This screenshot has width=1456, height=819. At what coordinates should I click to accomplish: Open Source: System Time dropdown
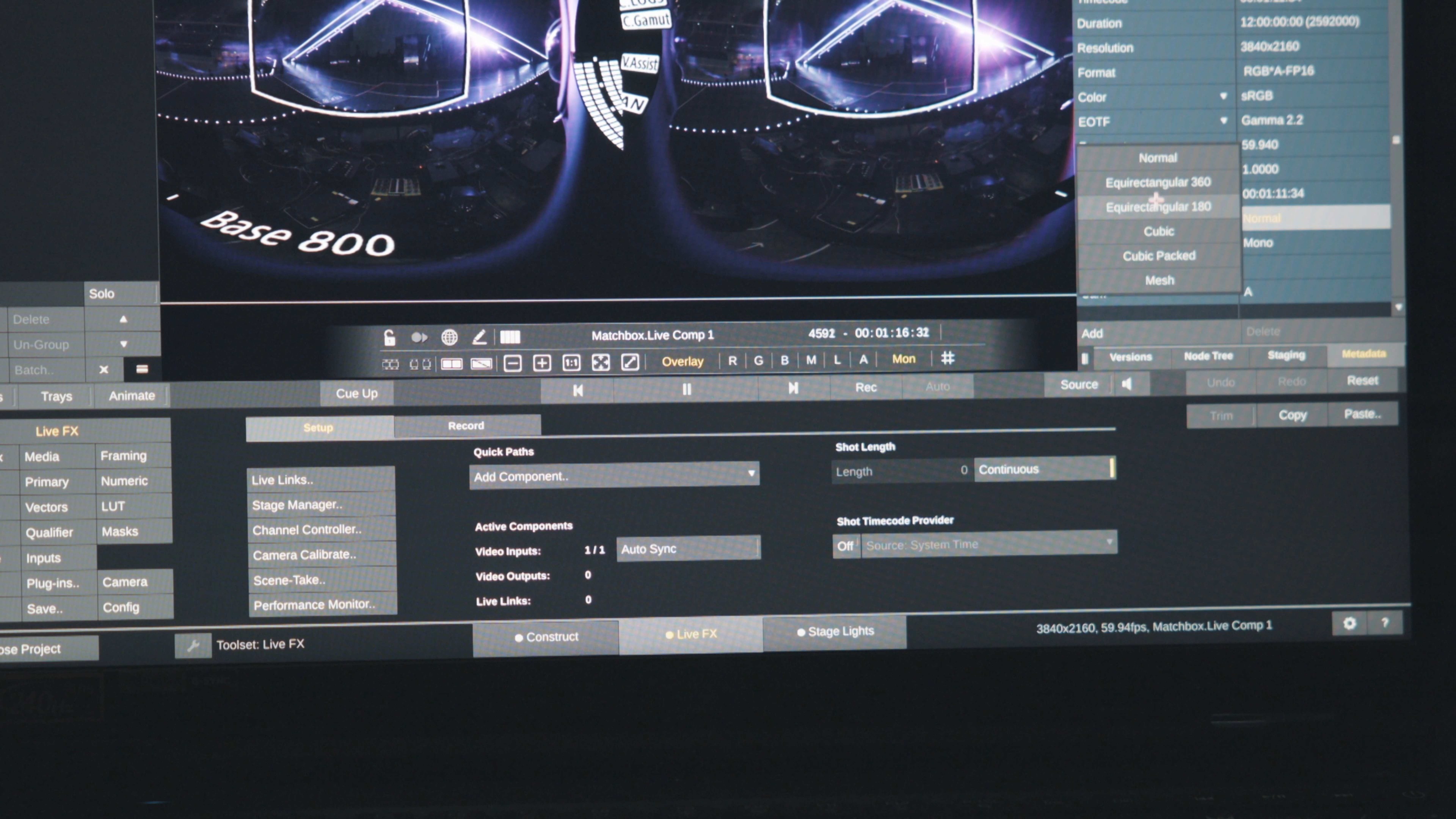tap(988, 544)
